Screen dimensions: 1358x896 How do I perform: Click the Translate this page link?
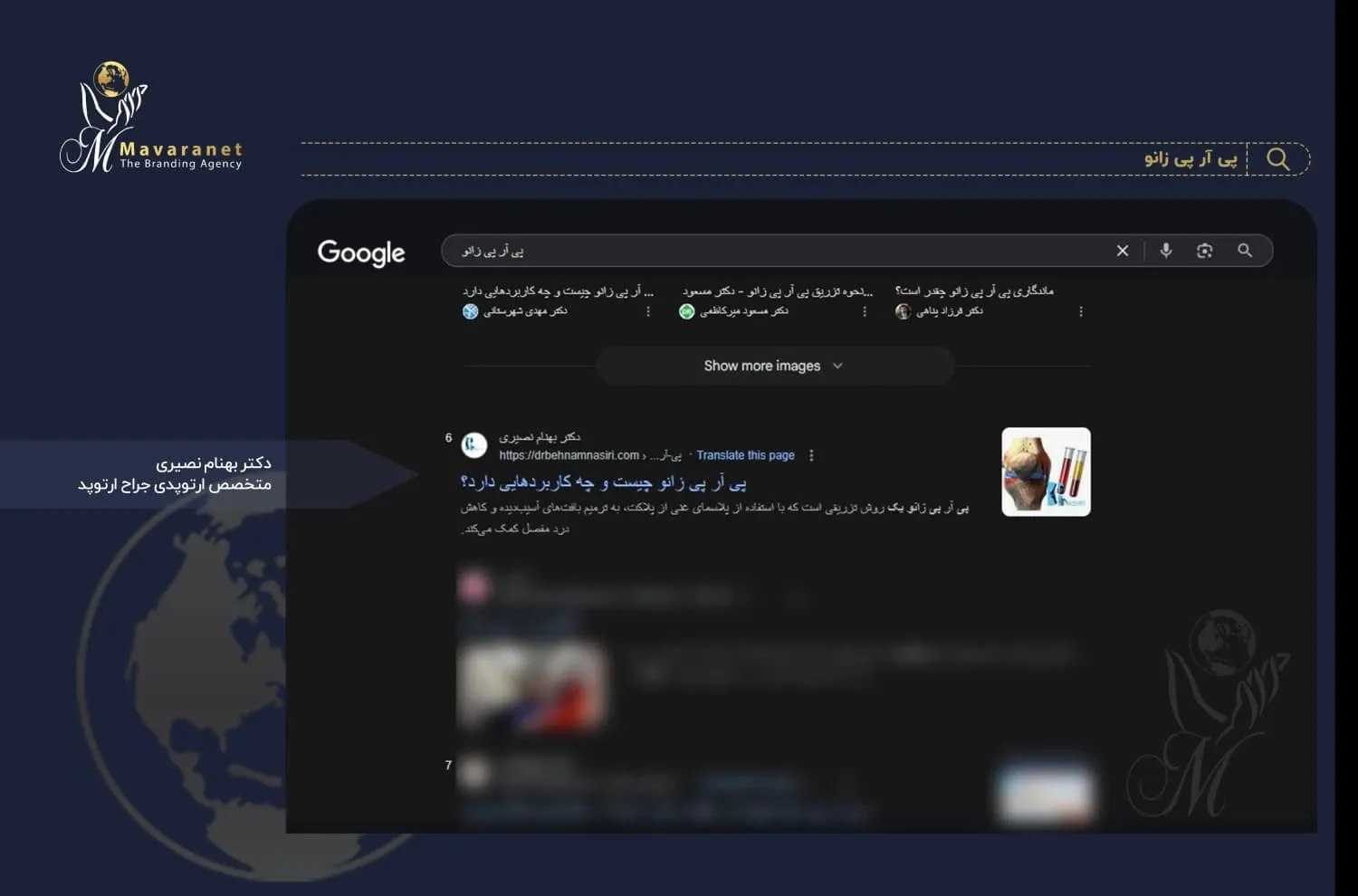point(745,455)
